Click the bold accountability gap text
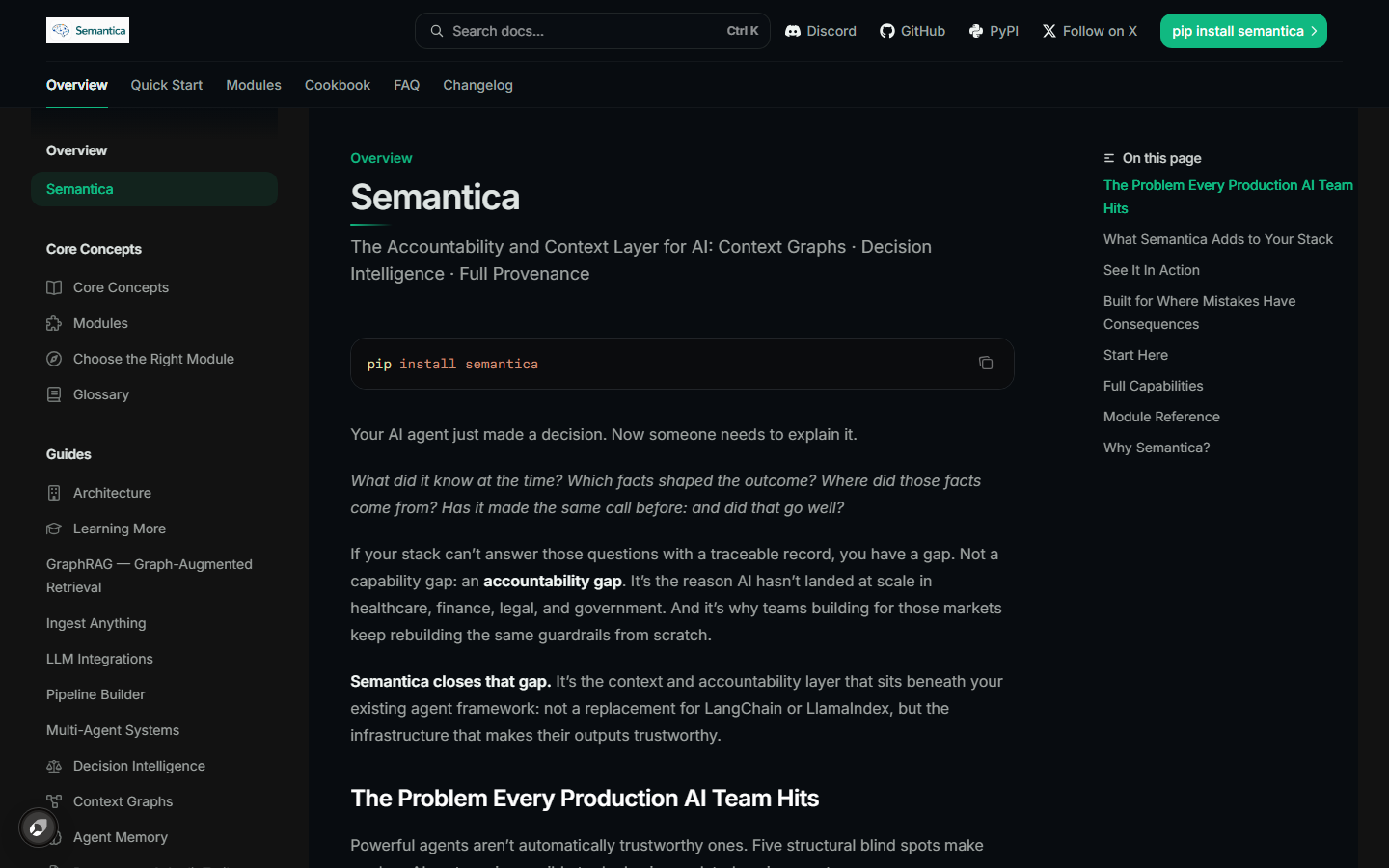 pos(553,581)
